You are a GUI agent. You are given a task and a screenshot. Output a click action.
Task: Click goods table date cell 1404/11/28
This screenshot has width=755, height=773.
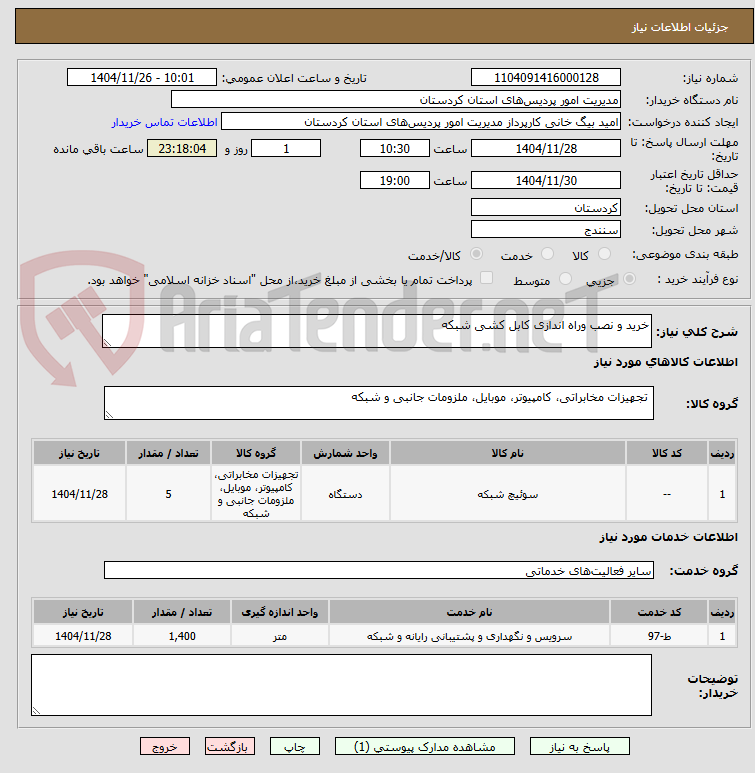[79, 494]
